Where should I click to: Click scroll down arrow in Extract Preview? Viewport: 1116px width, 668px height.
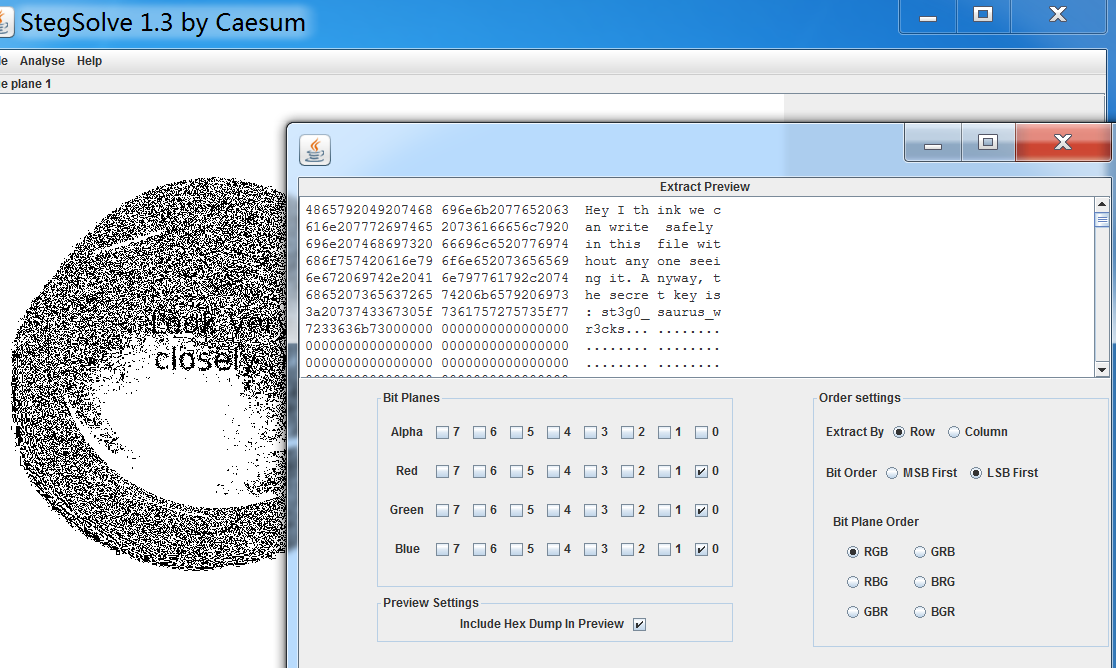1102,369
